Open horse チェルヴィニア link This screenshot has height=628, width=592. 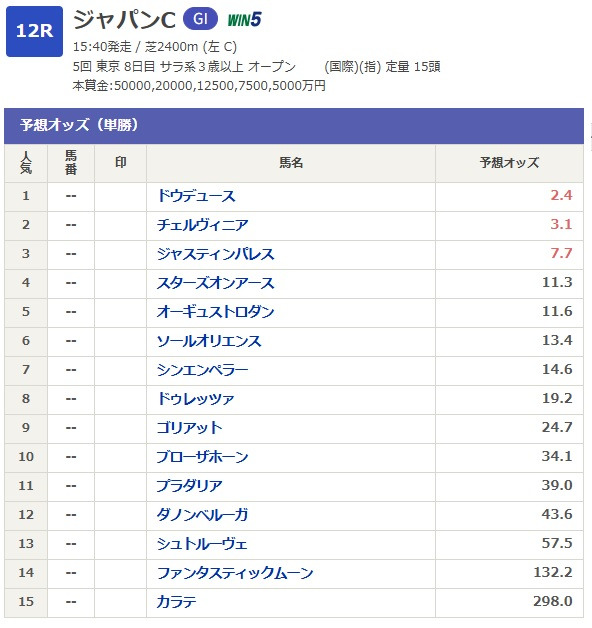tap(202, 225)
